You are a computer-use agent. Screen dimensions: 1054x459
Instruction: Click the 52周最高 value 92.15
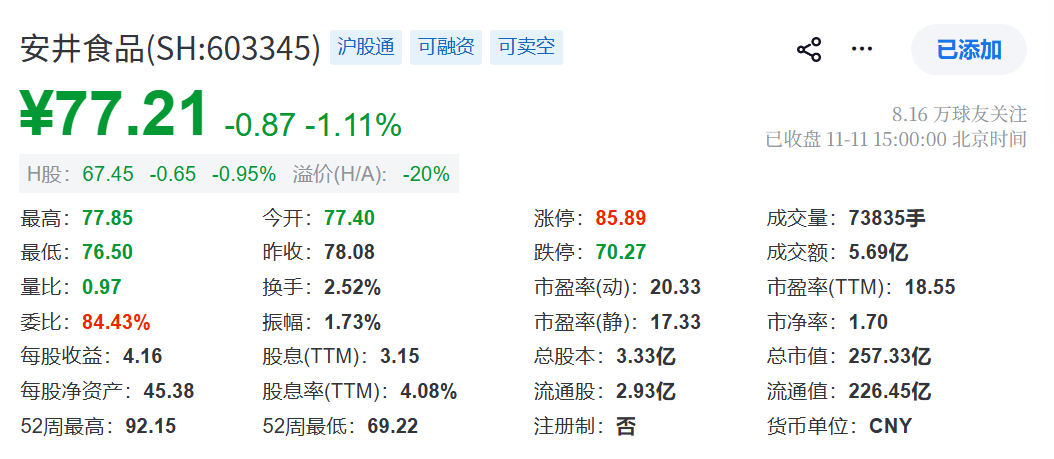[151, 426]
